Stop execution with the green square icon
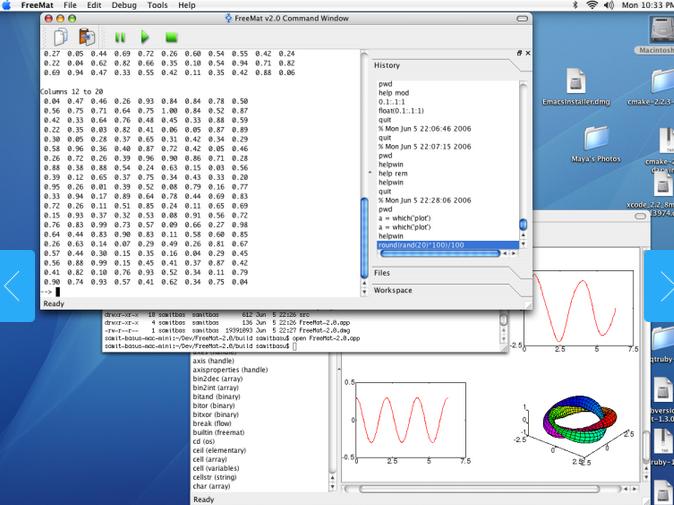 pyautogui.click(x=172, y=37)
